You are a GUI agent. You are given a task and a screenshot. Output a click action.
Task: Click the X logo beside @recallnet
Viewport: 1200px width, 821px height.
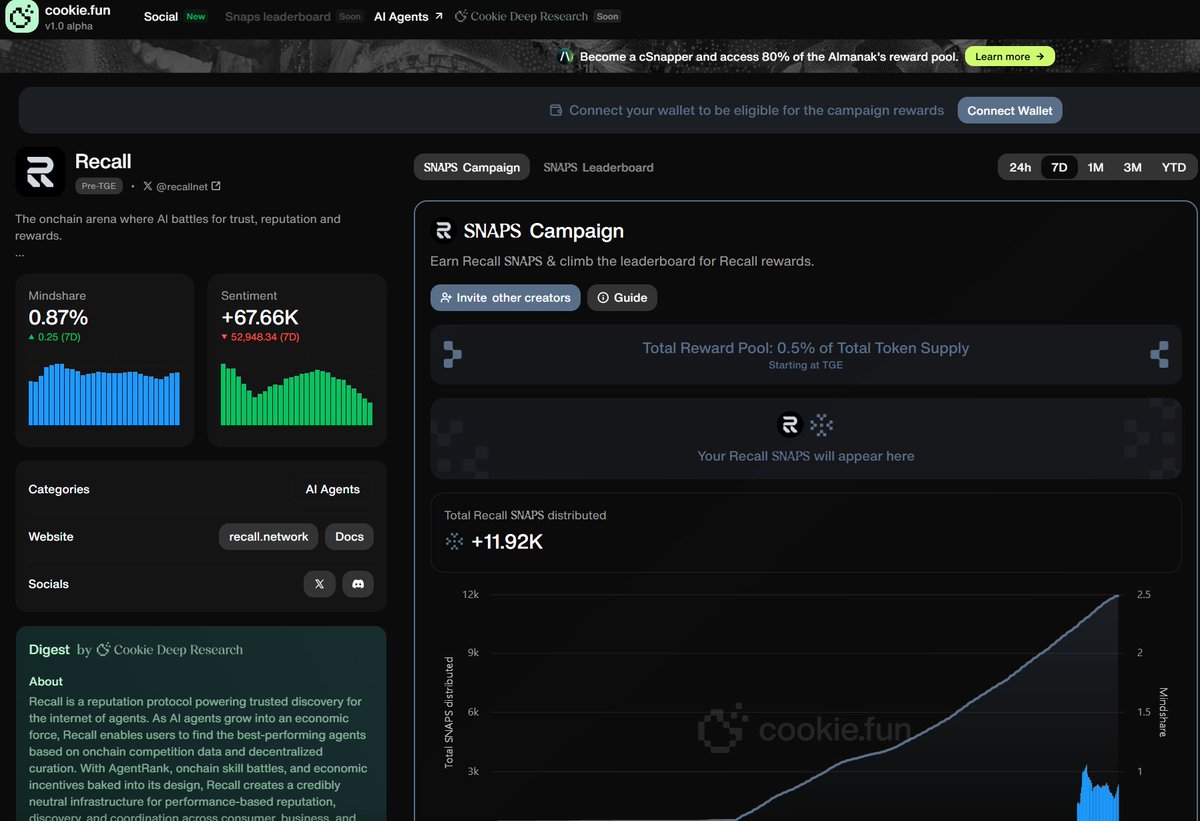[148, 186]
